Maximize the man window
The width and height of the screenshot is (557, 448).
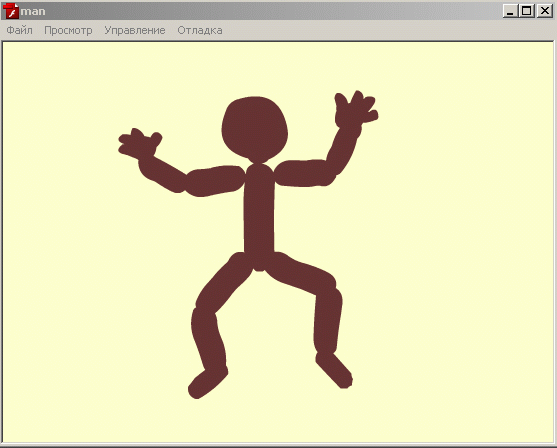pyautogui.click(x=527, y=11)
